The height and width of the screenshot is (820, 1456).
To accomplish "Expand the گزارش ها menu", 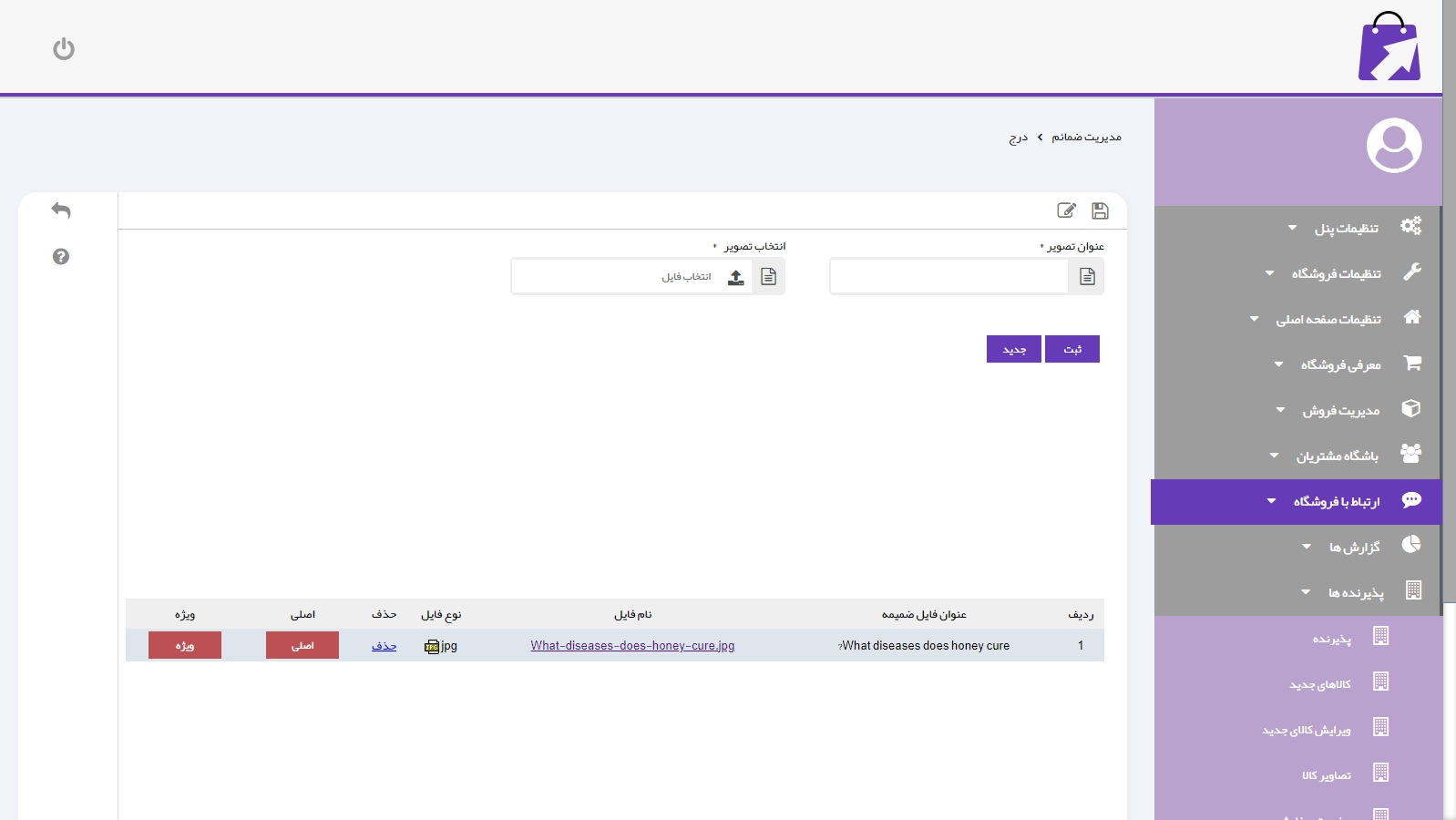I will pos(1354,547).
